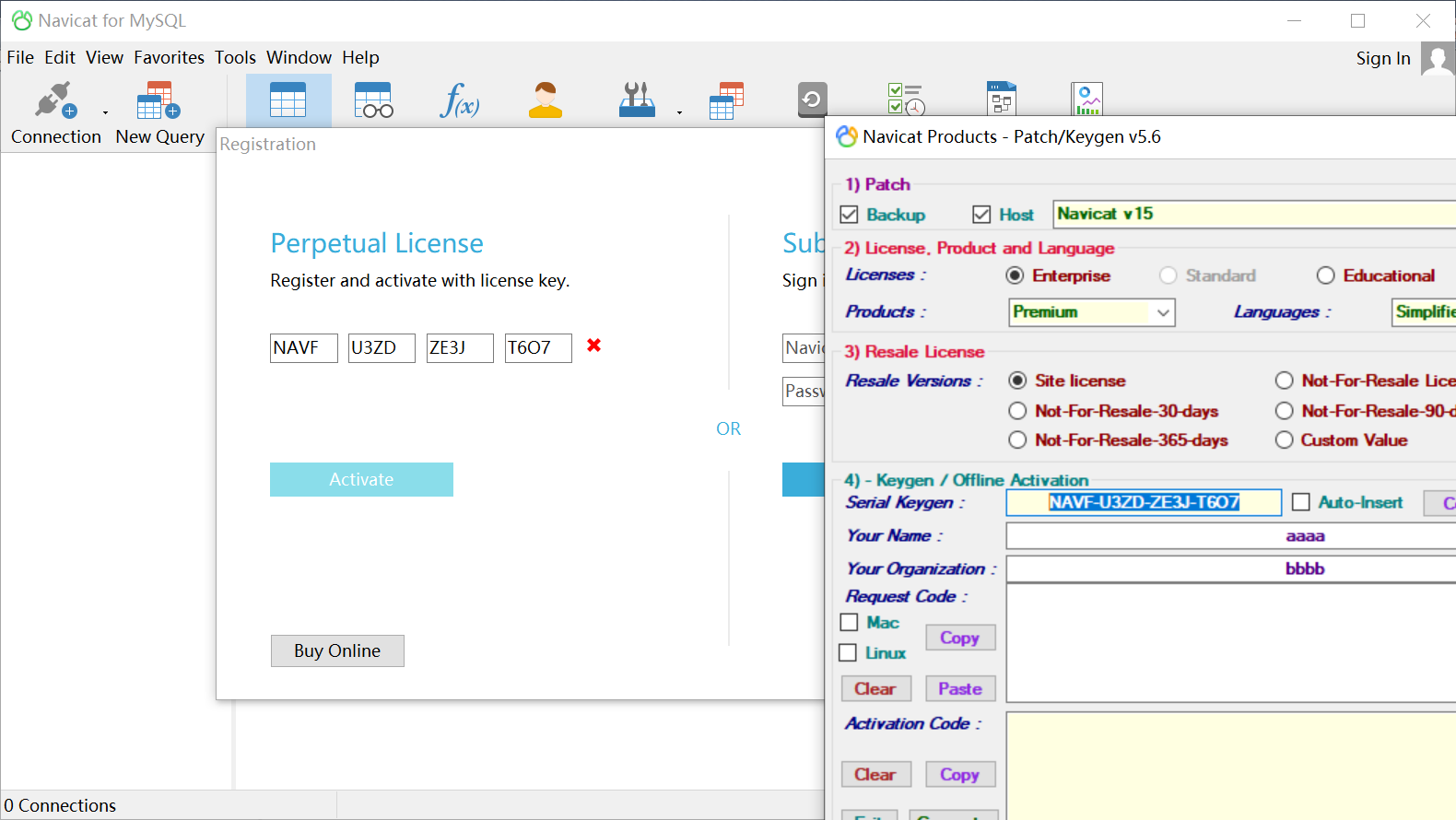This screenshot has height=820, width=1456.
Task: Click the subscription Password field in Registration
Action: click(x=804, y=392)
